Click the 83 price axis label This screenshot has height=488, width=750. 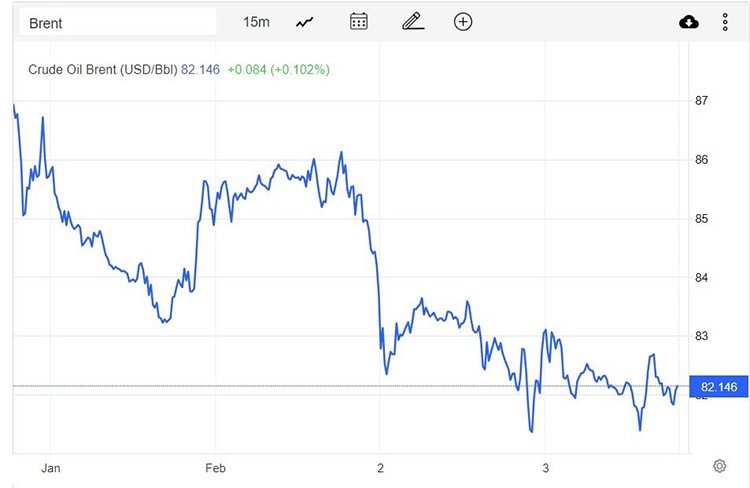click(x=702, y=336)
